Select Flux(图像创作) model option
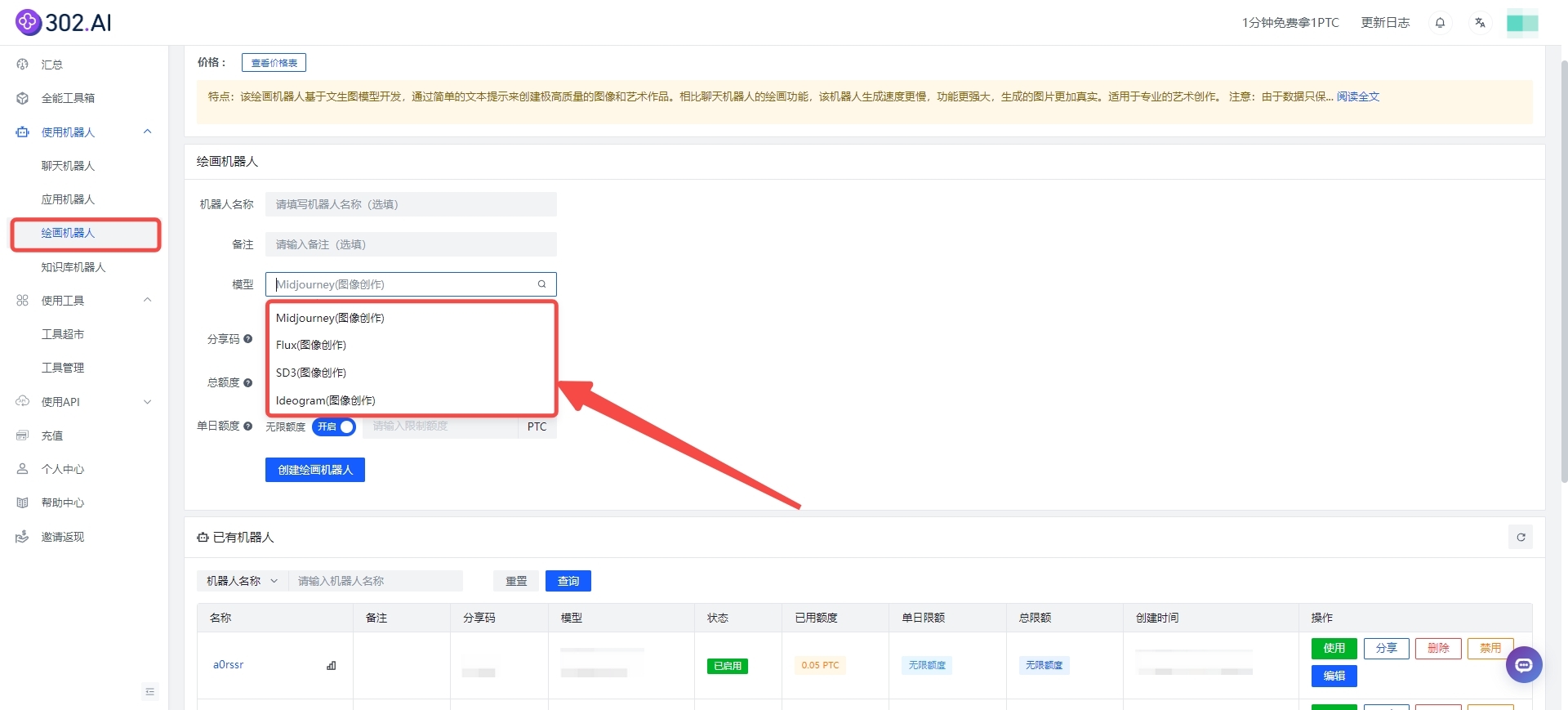Image resolution: width=1568 pixels, height=710 pixels. [x=412, y=345]
